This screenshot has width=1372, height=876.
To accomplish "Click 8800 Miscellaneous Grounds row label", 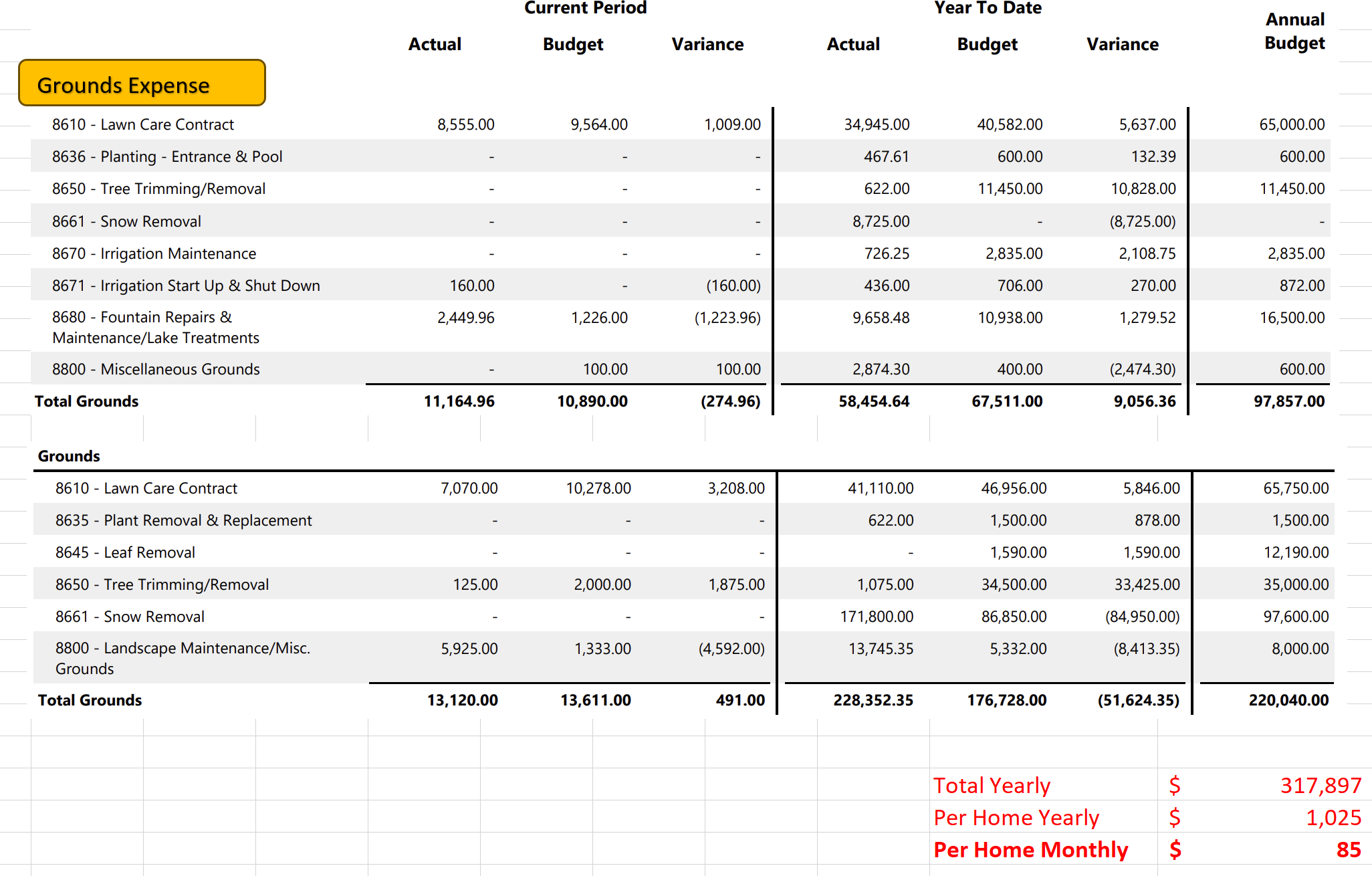I will click(x=156, y=369).
